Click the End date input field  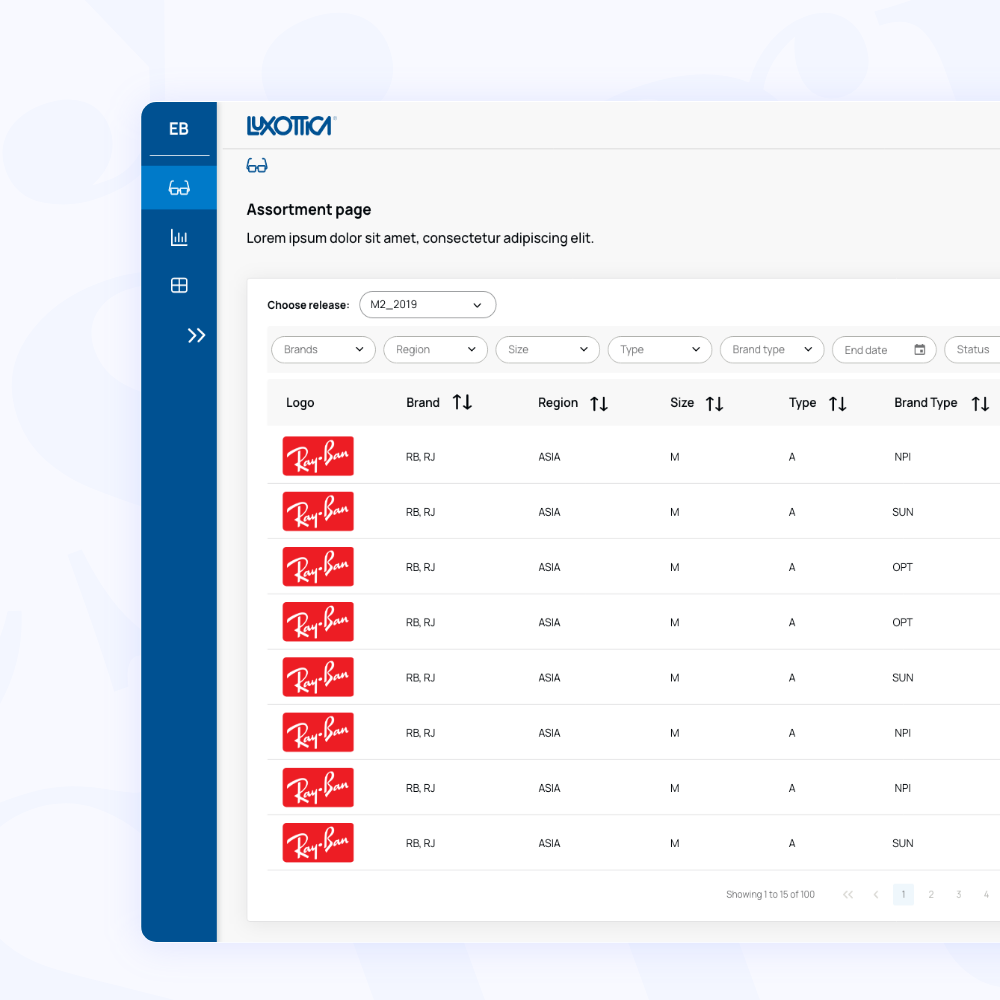click(884, 349)
